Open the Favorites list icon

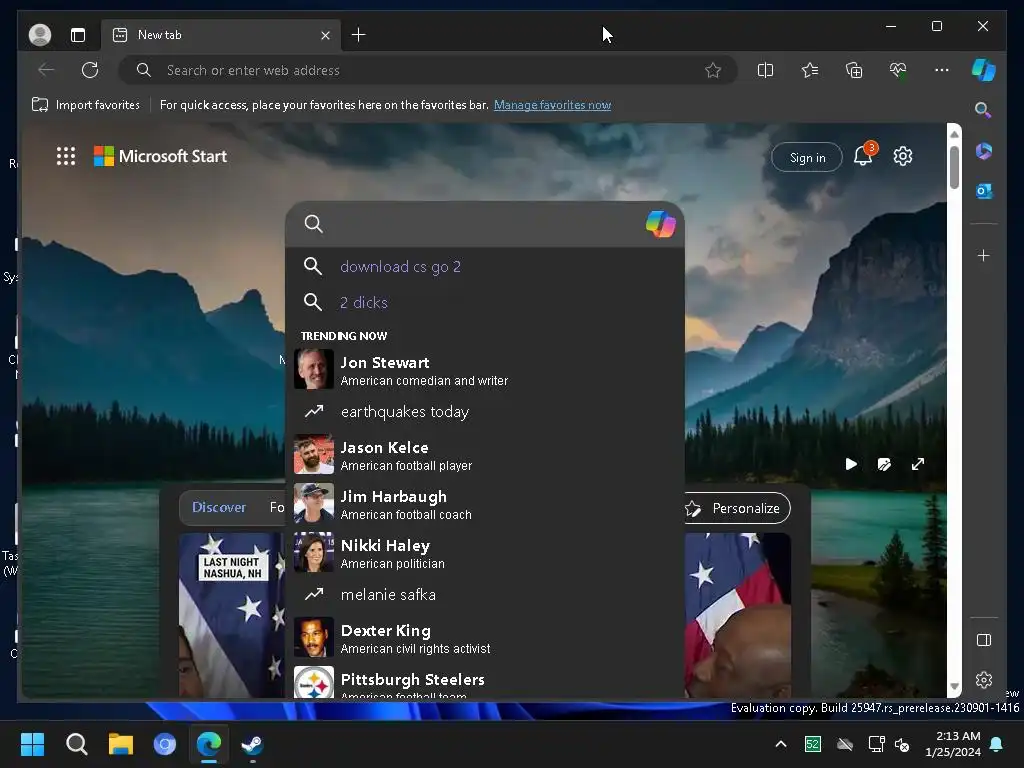810,70
